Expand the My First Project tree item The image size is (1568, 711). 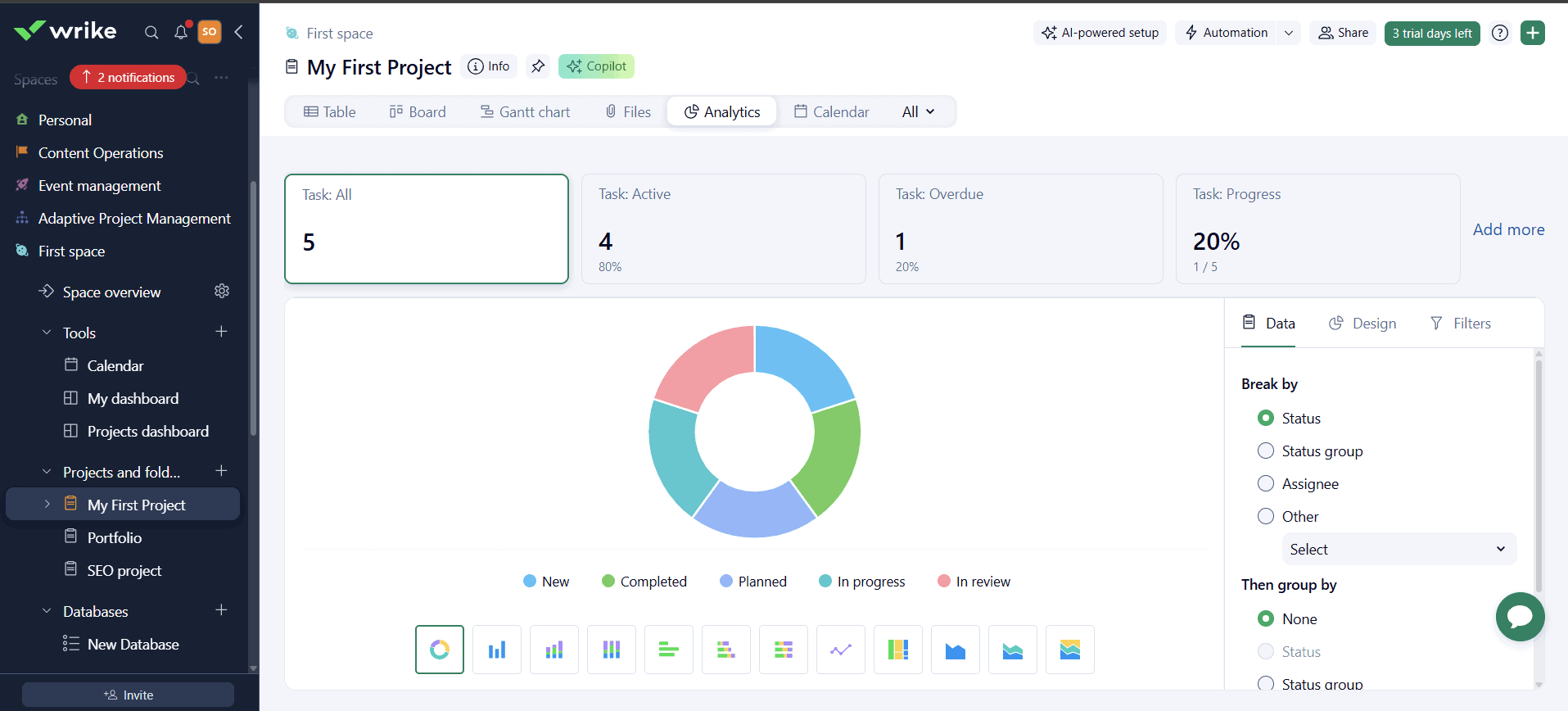[47, 505]
